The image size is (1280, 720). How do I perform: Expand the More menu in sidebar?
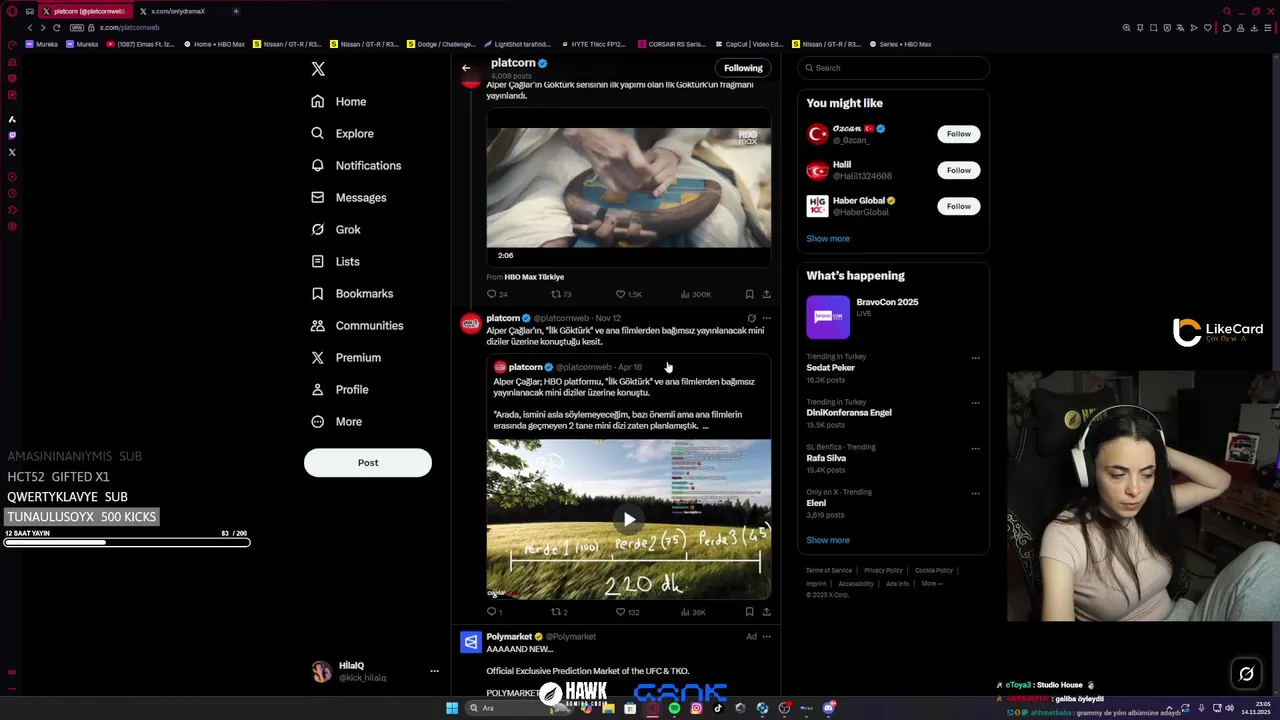pyautogui.click(x=336, y=422)
